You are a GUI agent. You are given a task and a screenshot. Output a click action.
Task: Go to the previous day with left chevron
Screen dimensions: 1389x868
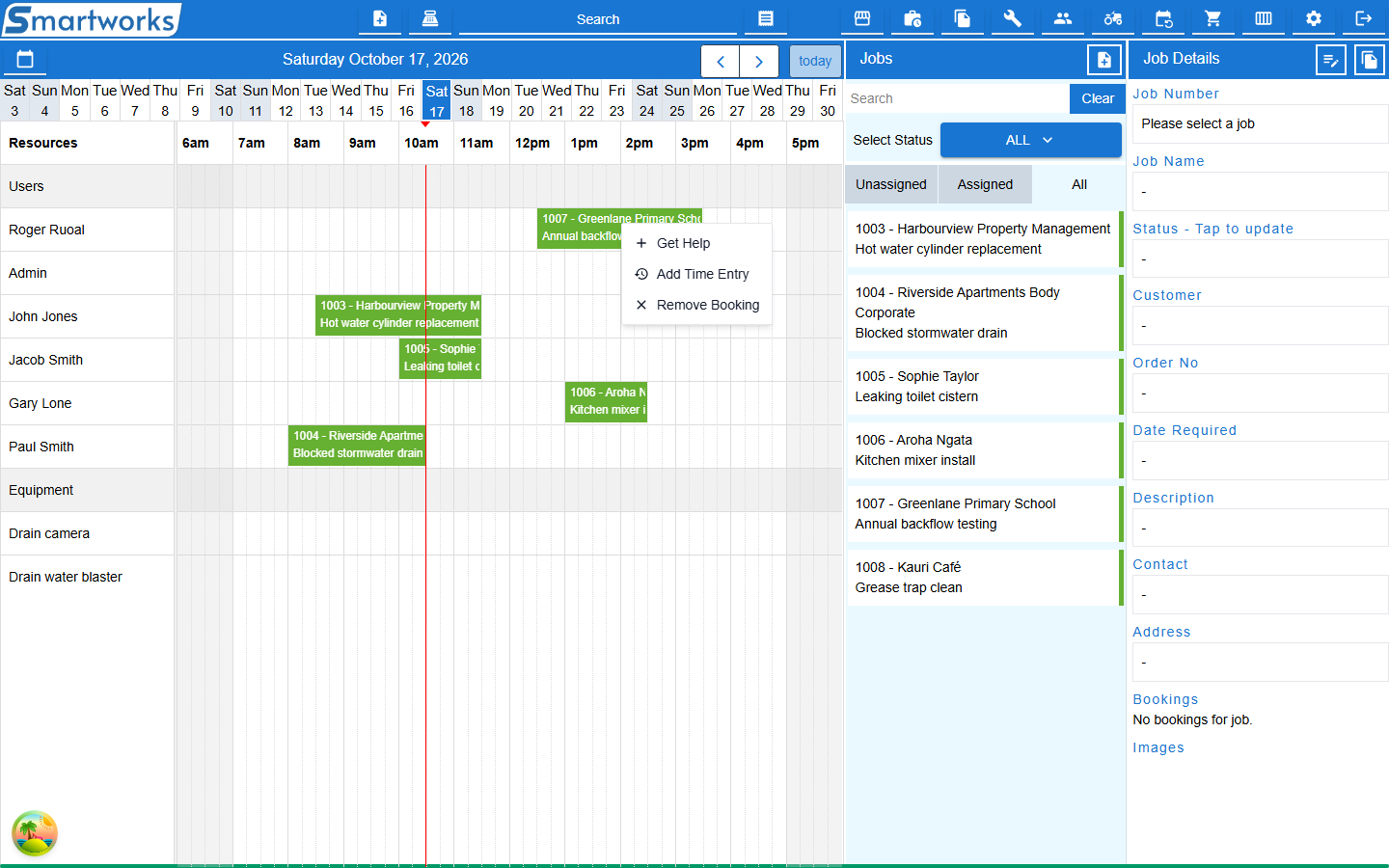click(x=721, y=61)
